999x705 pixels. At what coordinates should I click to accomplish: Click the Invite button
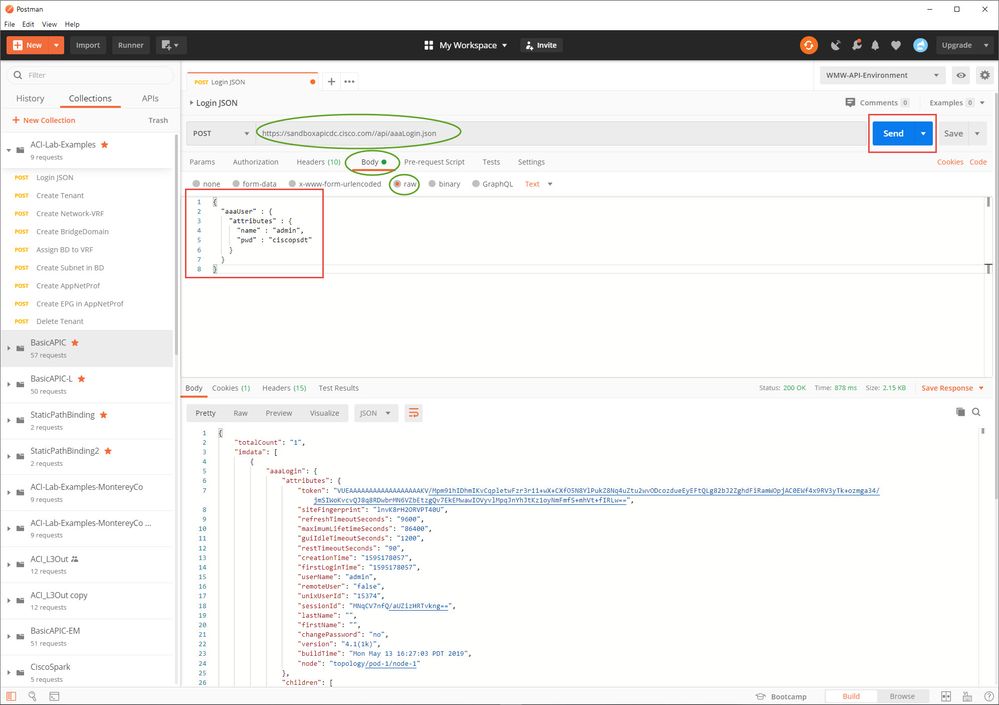pyautogui.click(x=541, y=45)
